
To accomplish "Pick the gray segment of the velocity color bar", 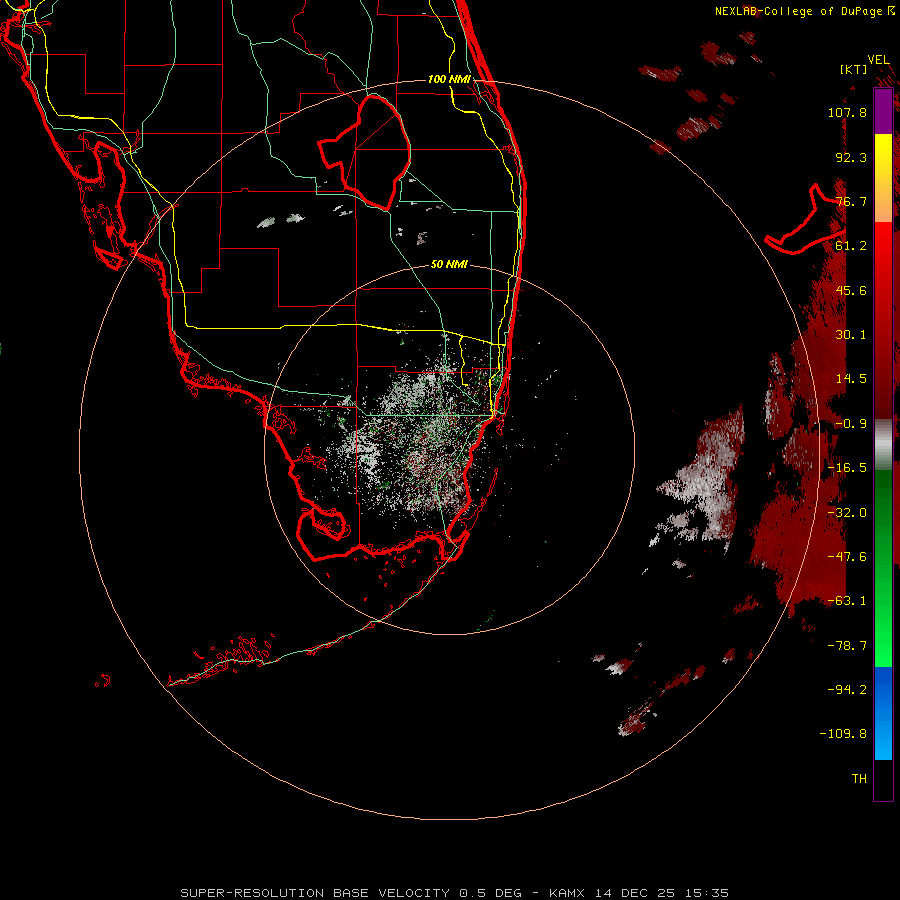I will (883, 443).
